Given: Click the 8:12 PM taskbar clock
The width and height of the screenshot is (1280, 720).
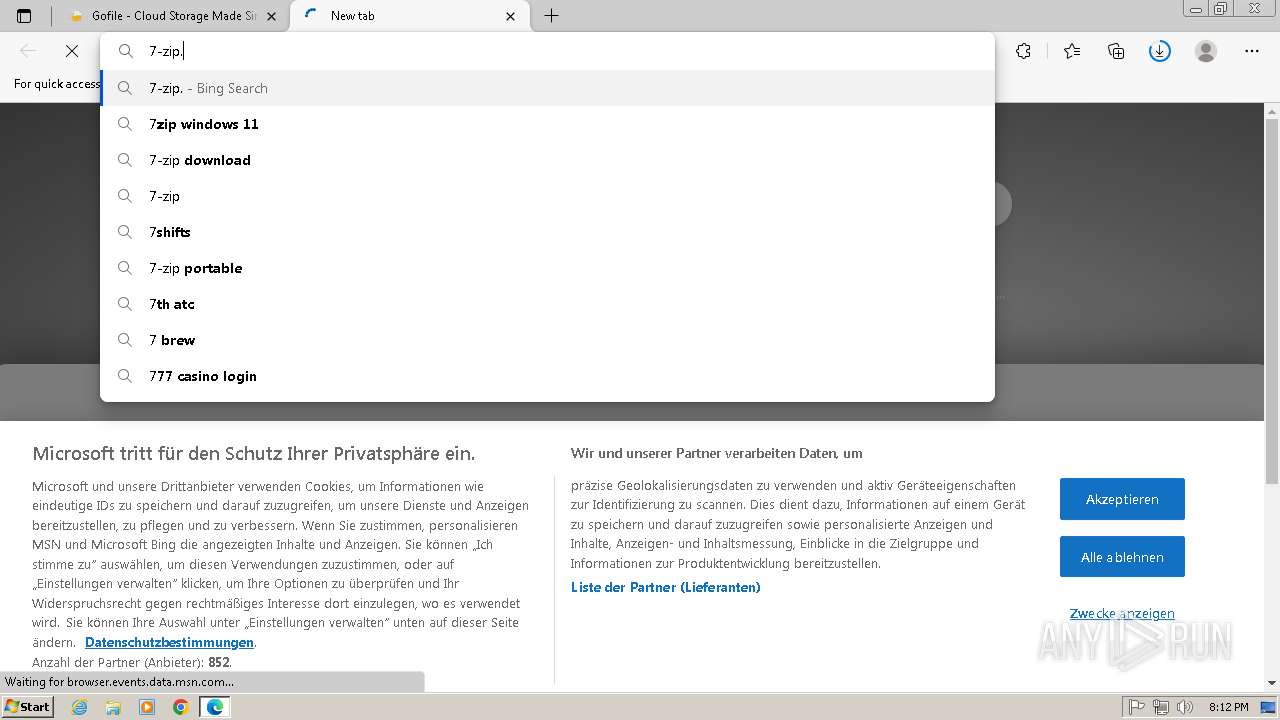Looking at the screenshot, I should [x=1228, y=707].
